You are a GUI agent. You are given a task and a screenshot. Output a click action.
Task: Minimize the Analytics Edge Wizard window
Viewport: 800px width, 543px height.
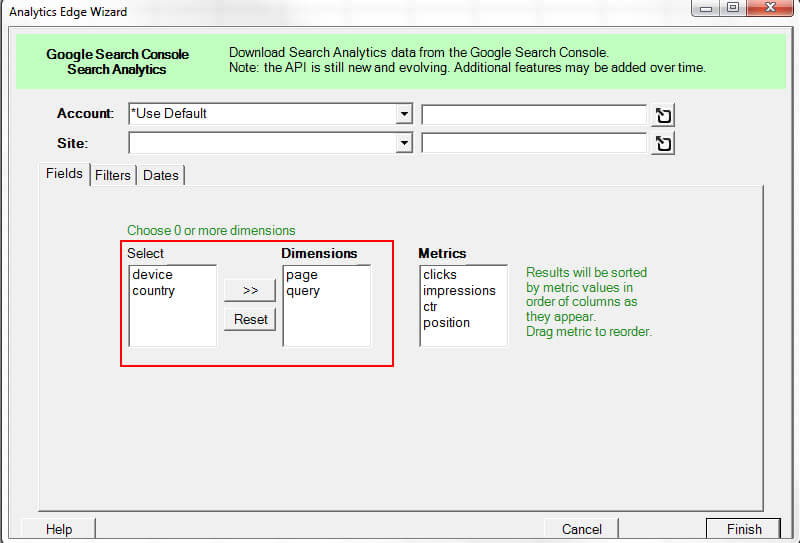(706, 8)
